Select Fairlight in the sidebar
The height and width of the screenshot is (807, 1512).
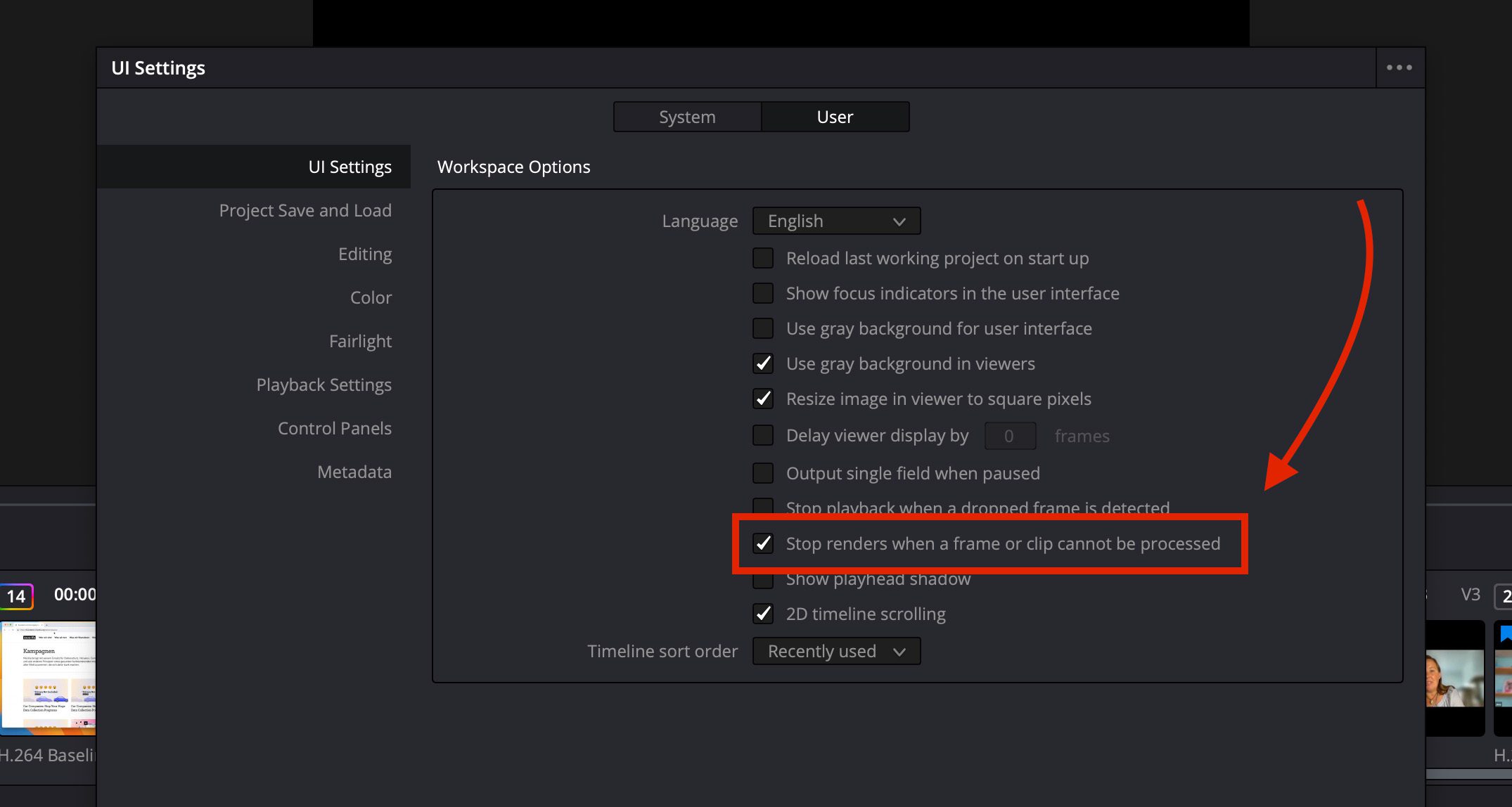click(x=360, y=341)
